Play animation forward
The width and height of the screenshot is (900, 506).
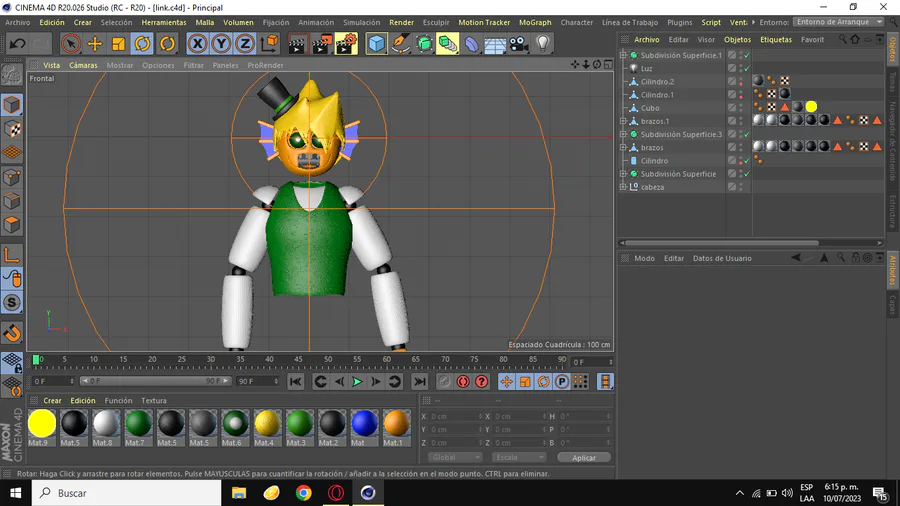pos(357,382)
